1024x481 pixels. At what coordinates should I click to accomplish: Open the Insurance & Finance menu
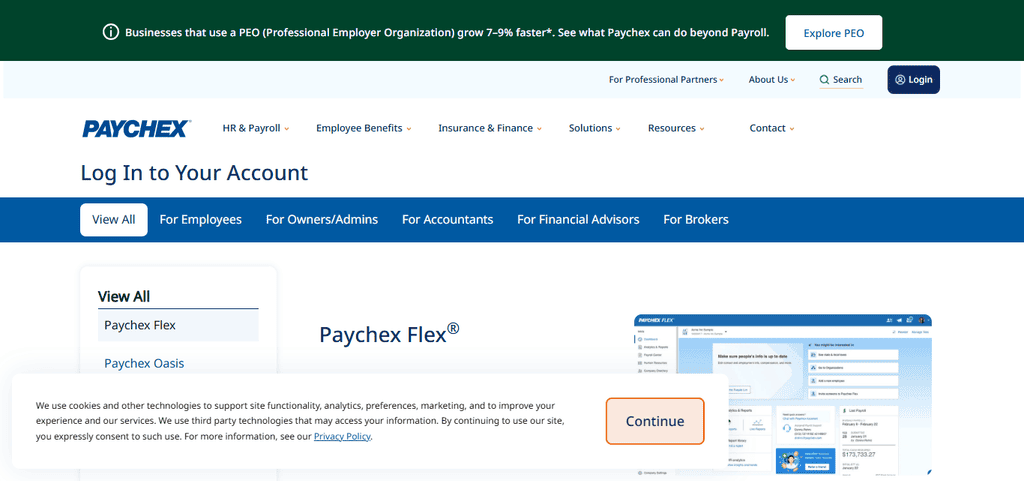(x=490, y=129)
